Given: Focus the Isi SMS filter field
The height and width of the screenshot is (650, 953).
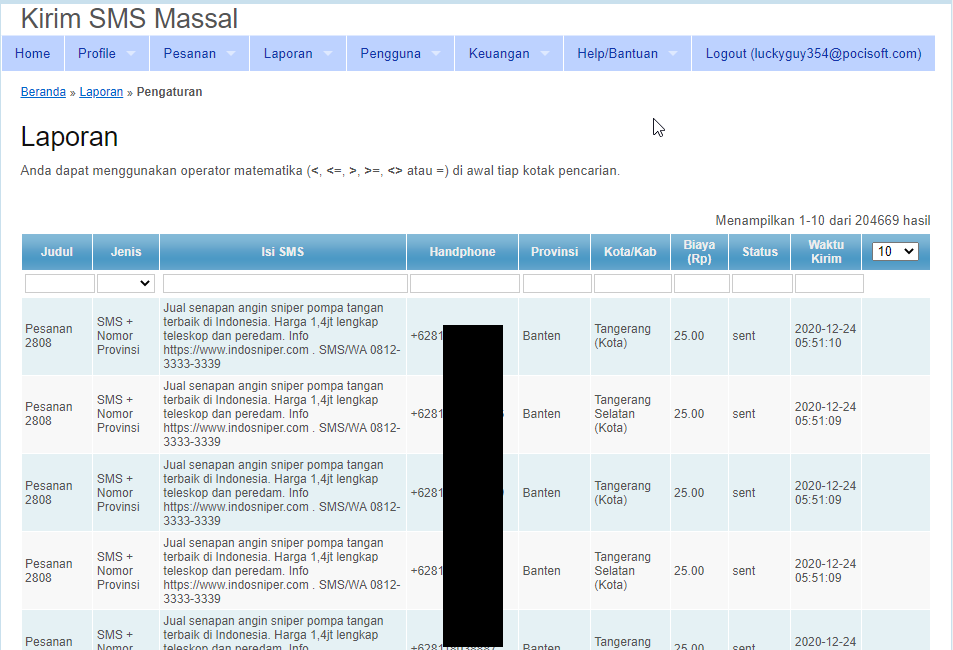Looking at the screenshot, I should pos(285,283).
